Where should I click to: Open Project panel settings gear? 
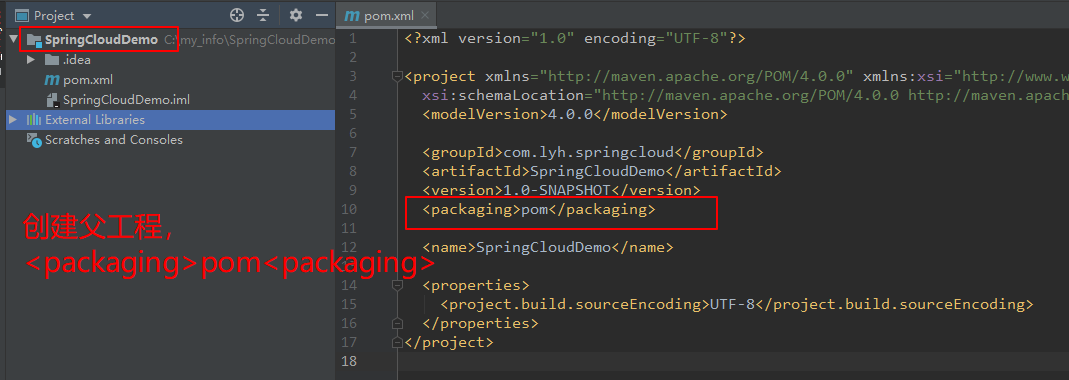[x=295, y=15]
